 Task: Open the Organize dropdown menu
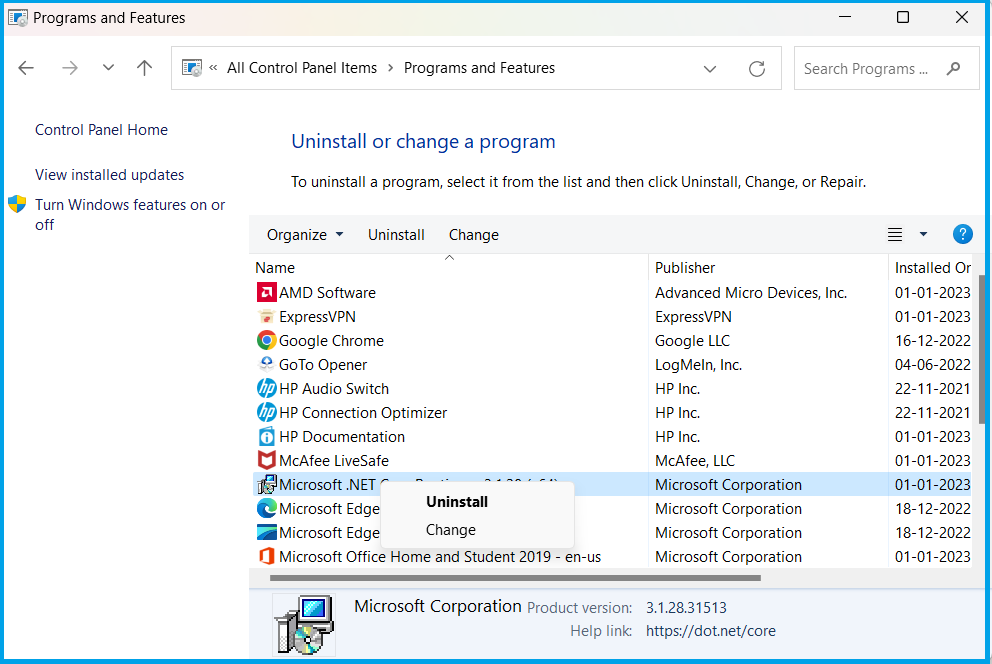click(304, 234)
